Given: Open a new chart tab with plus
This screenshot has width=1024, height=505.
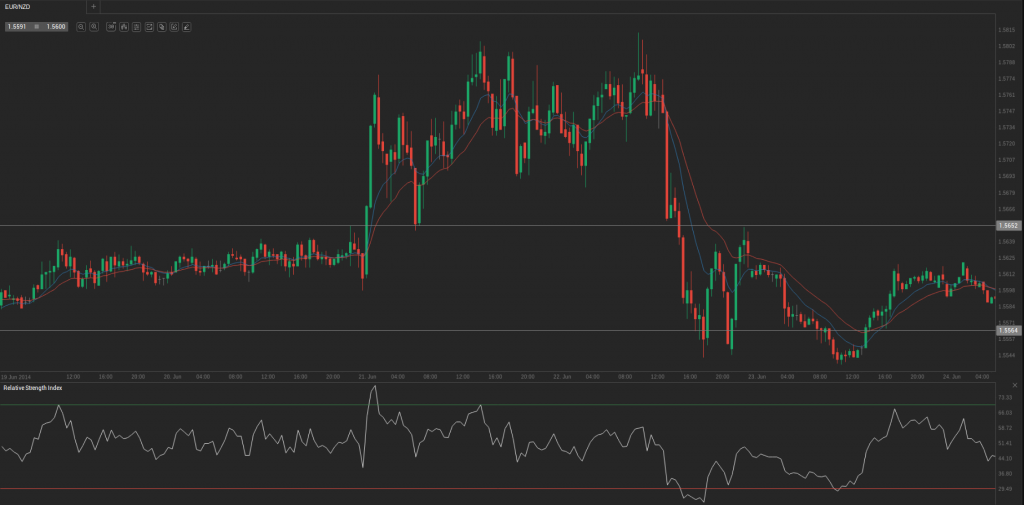Looking at the screenshot, I should pos(93,7).
